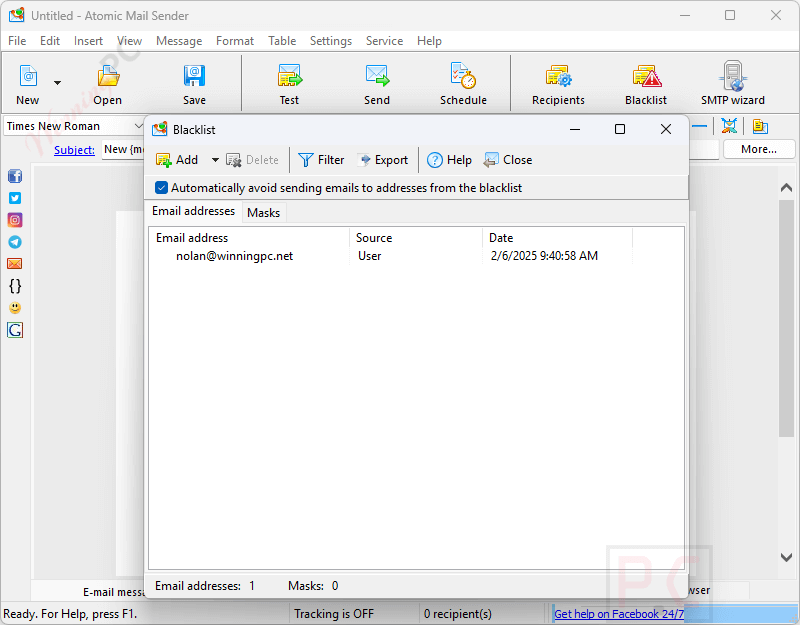Screen dimensions: 800x625
Task: Launch the SMTP wizard
Action: coord(733,84)
